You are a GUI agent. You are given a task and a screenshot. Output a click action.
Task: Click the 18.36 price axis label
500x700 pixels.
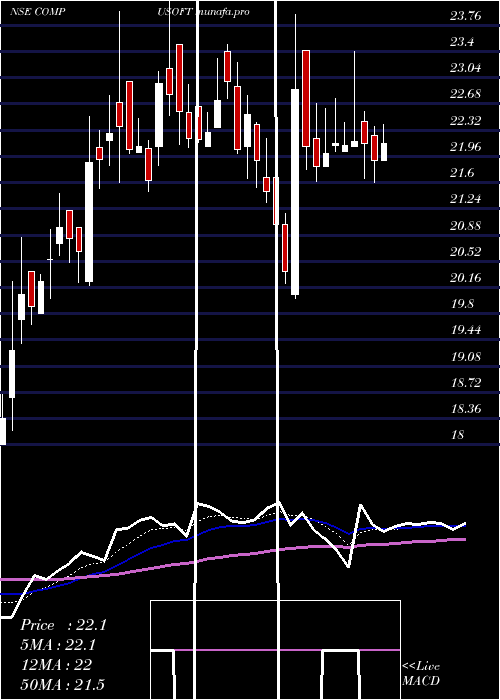pyautogui.click(x=466, y=408)
